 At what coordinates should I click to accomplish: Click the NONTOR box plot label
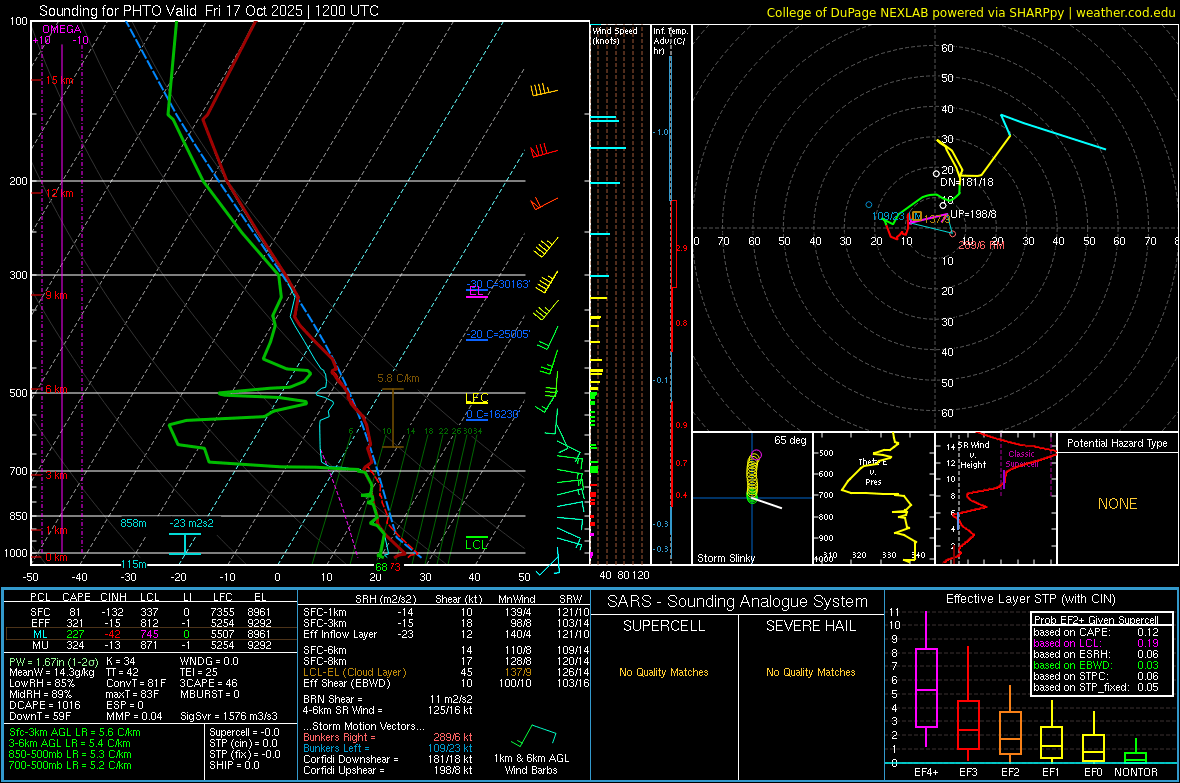click(1136, 772)
